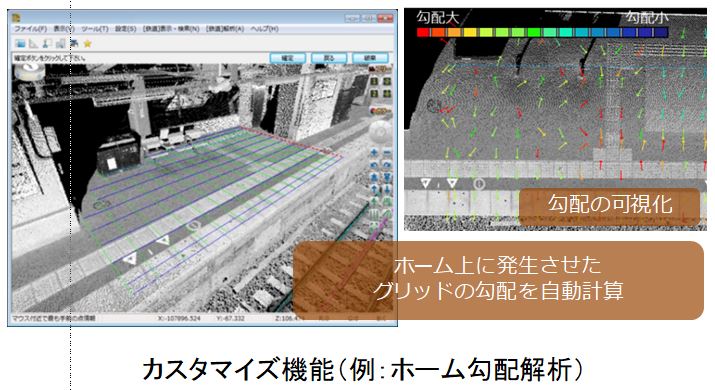Click the Y:-67.332 coordinate in status bar

231,318
